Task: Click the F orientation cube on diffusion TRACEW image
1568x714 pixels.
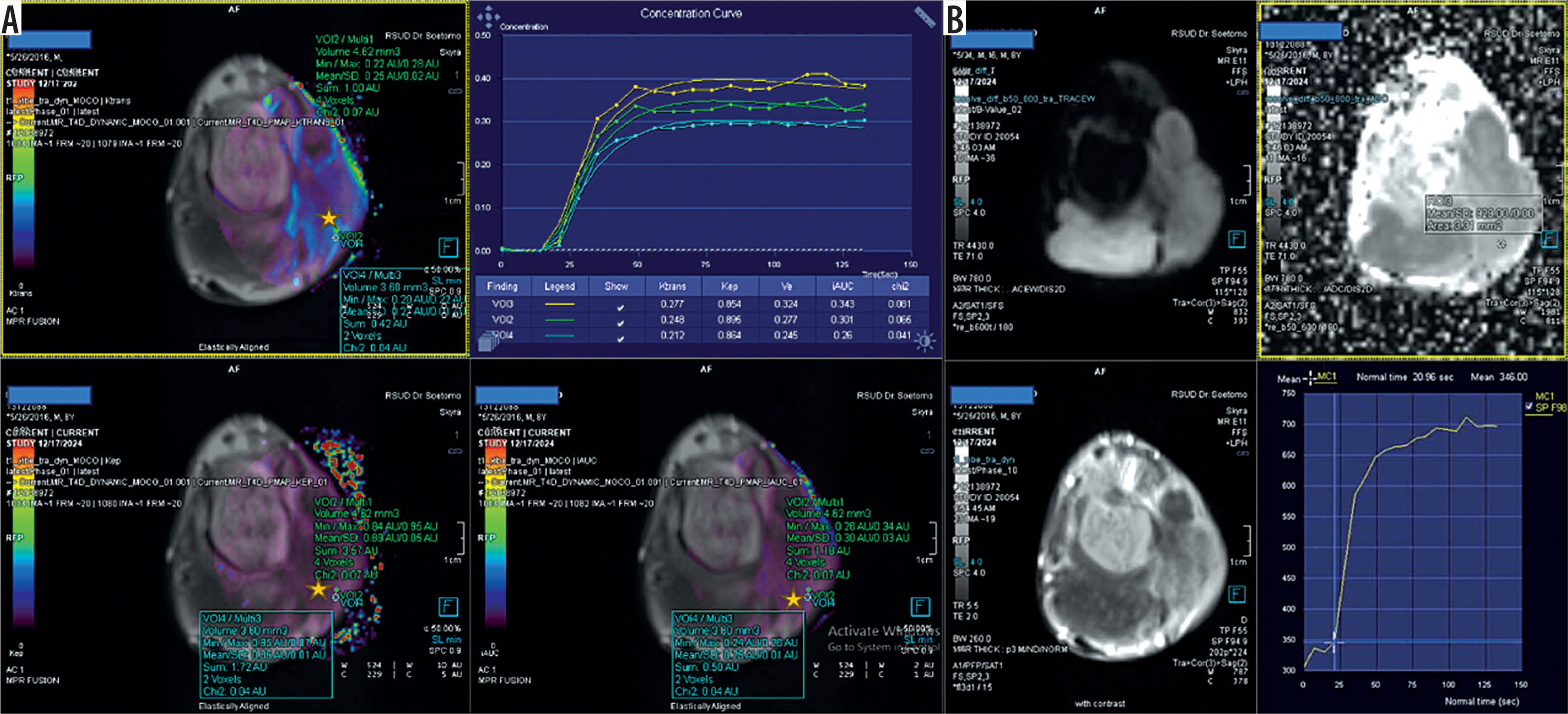Action: click(1236, 239)
